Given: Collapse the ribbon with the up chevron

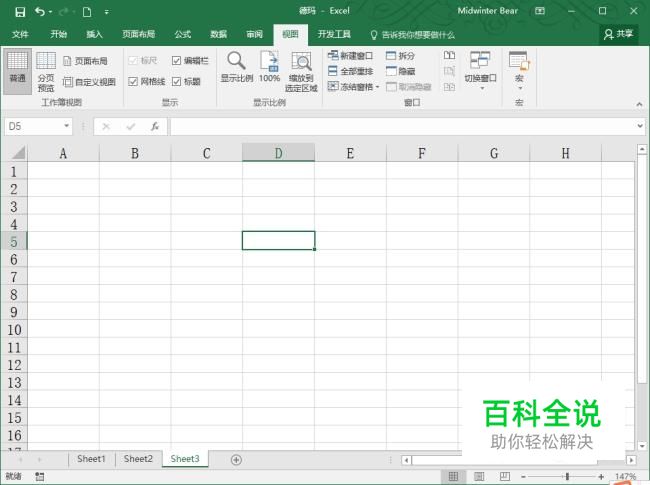Looking at the screenshot, I should [639, 104].
